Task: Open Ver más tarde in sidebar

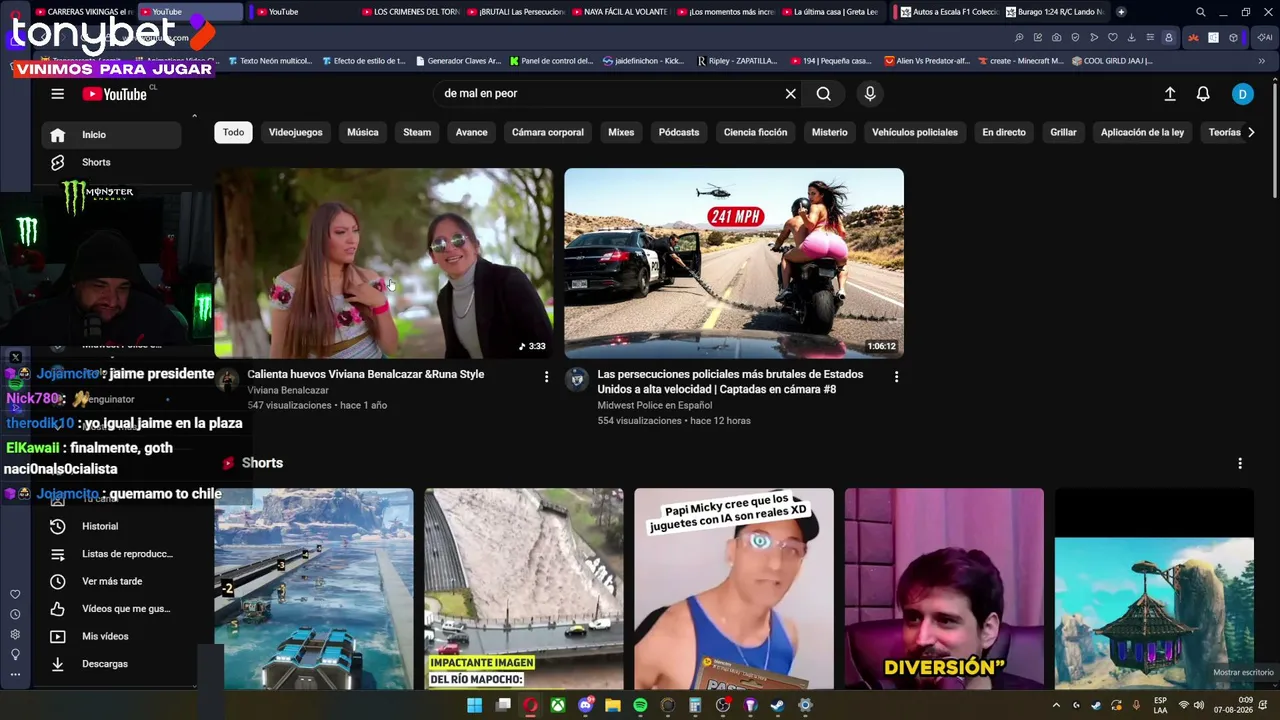Action: click(x=112, y=581)
